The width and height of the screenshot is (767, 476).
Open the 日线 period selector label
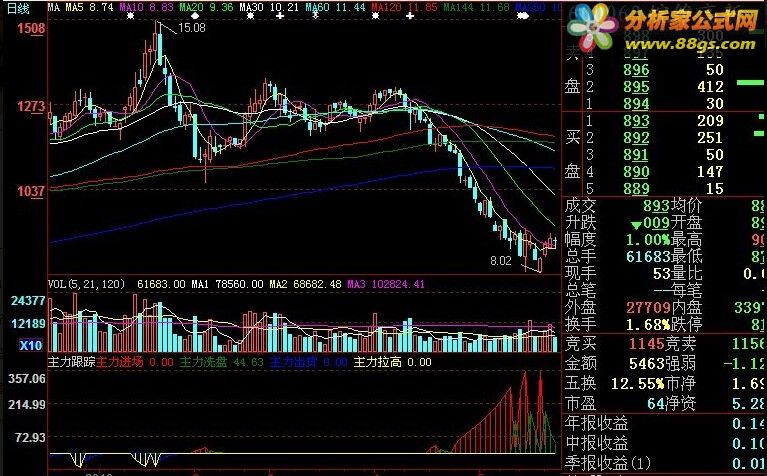(19, 8)
